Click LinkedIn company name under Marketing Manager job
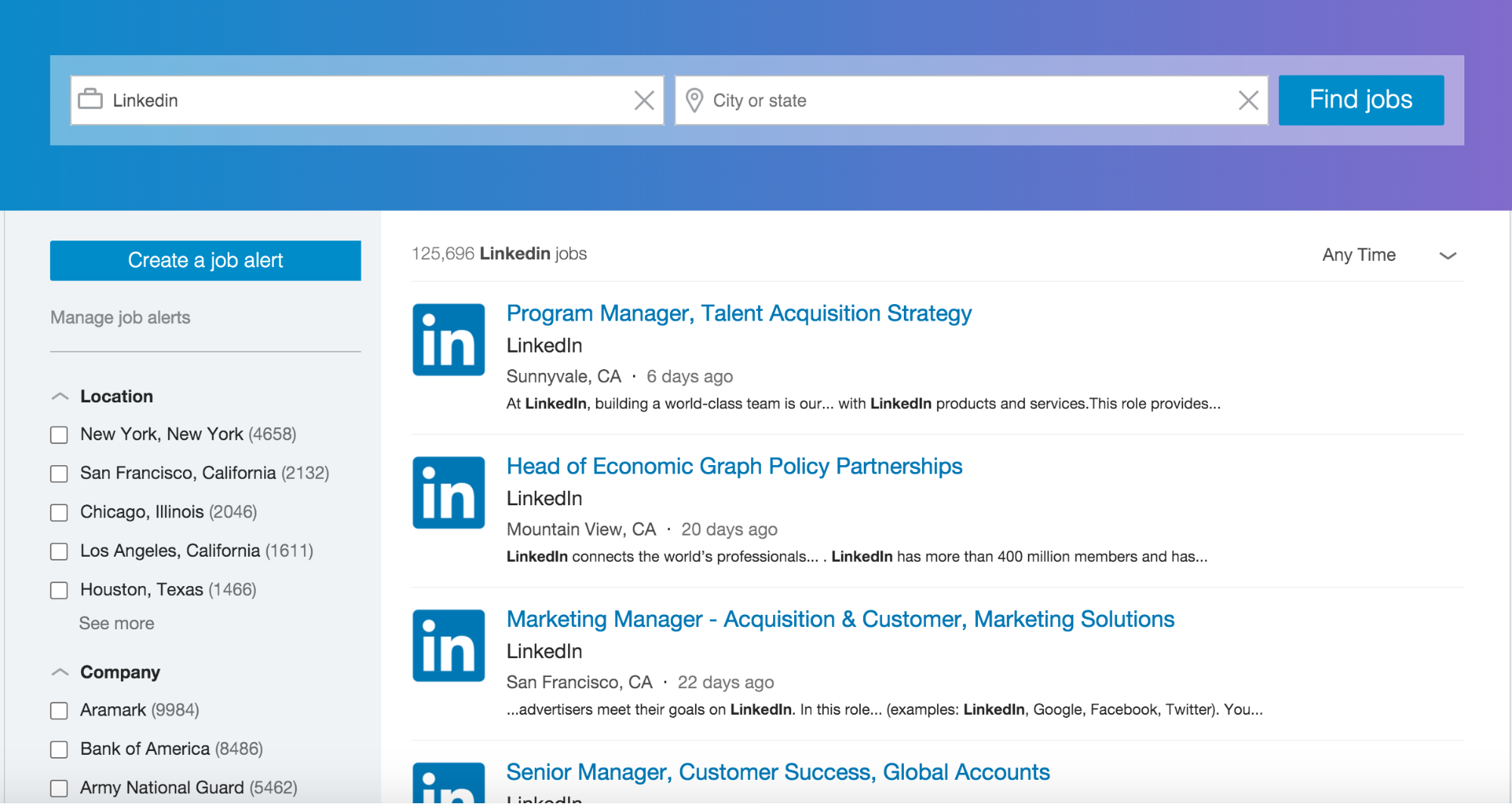Viewport: 1512px width, 804px height. pos(545,651)
